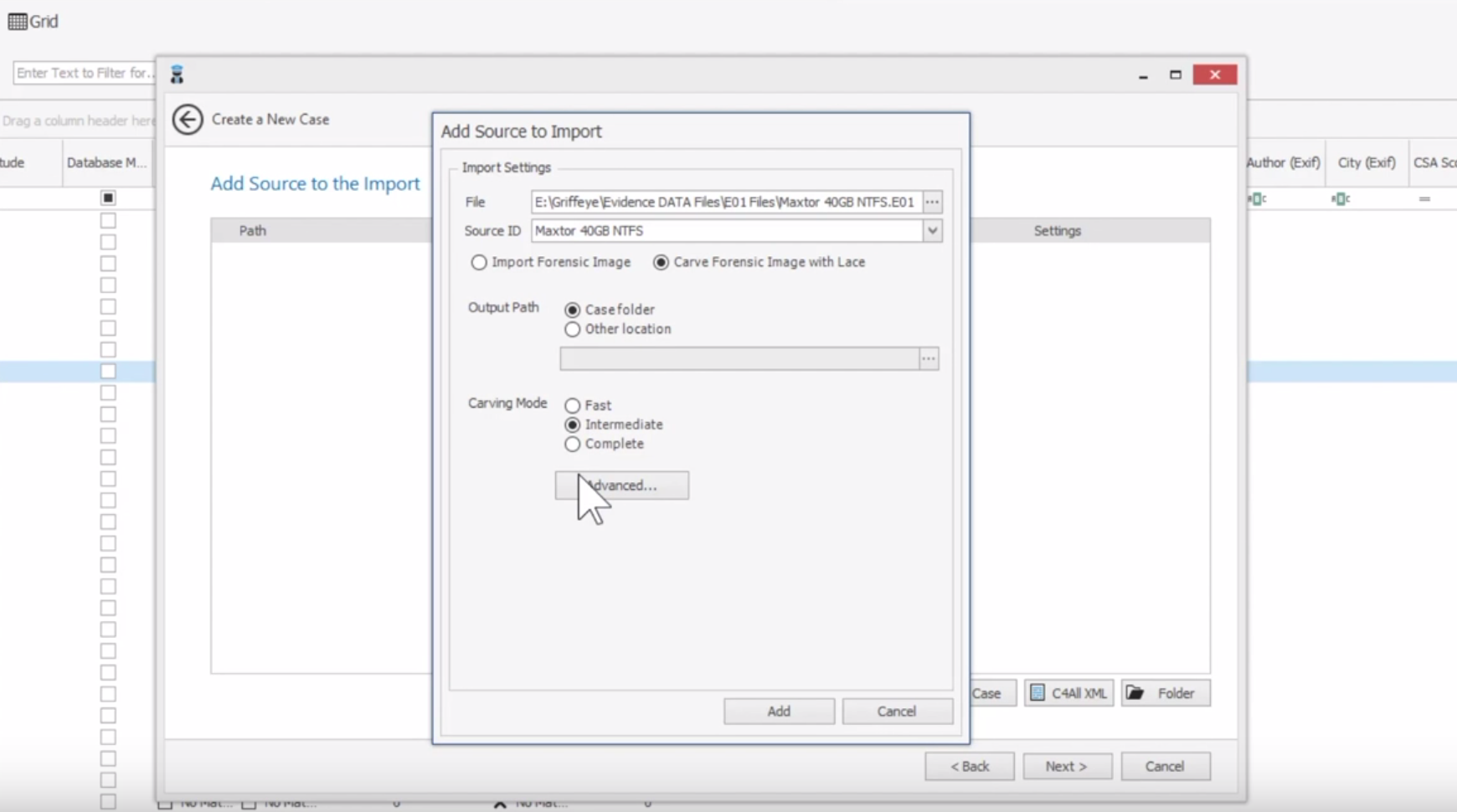The height and width of the screenshot is (812, 1457).
Task: Click the Next > wizard button
Action: click(1066, 767)
